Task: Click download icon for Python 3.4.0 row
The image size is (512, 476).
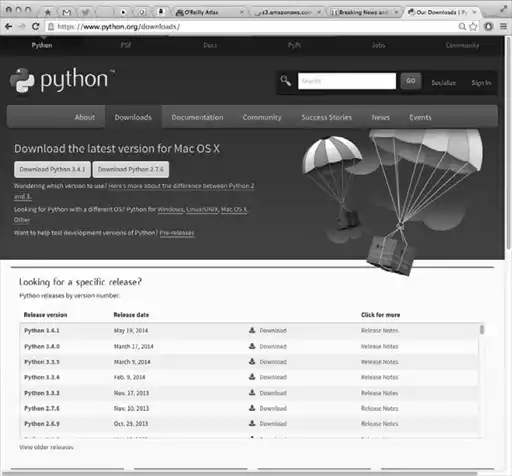Action: [x=252, y=346]
